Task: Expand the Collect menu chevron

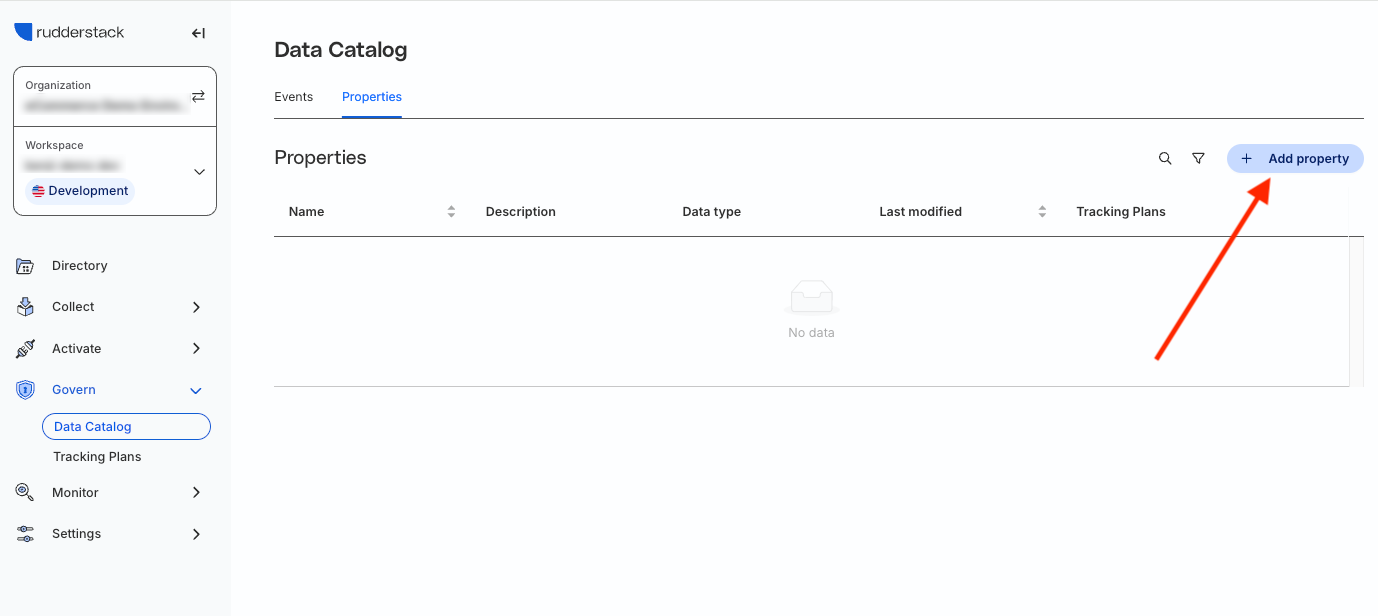Action: click(x=196, y=307)
